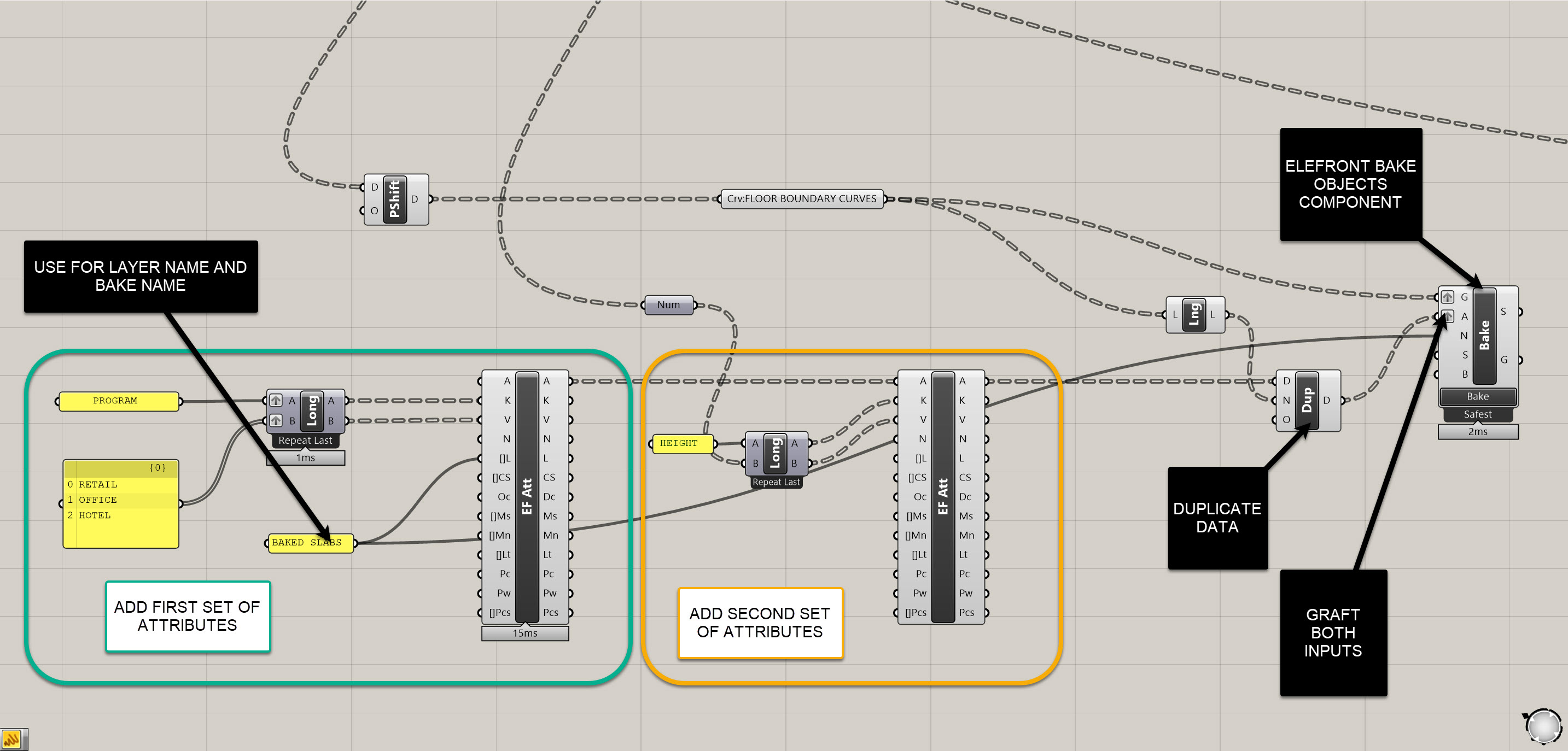Viewport: 1568px width, 751px height.
Task: Click the graft icon on Bake G input
Action: tap(1448, 297)
